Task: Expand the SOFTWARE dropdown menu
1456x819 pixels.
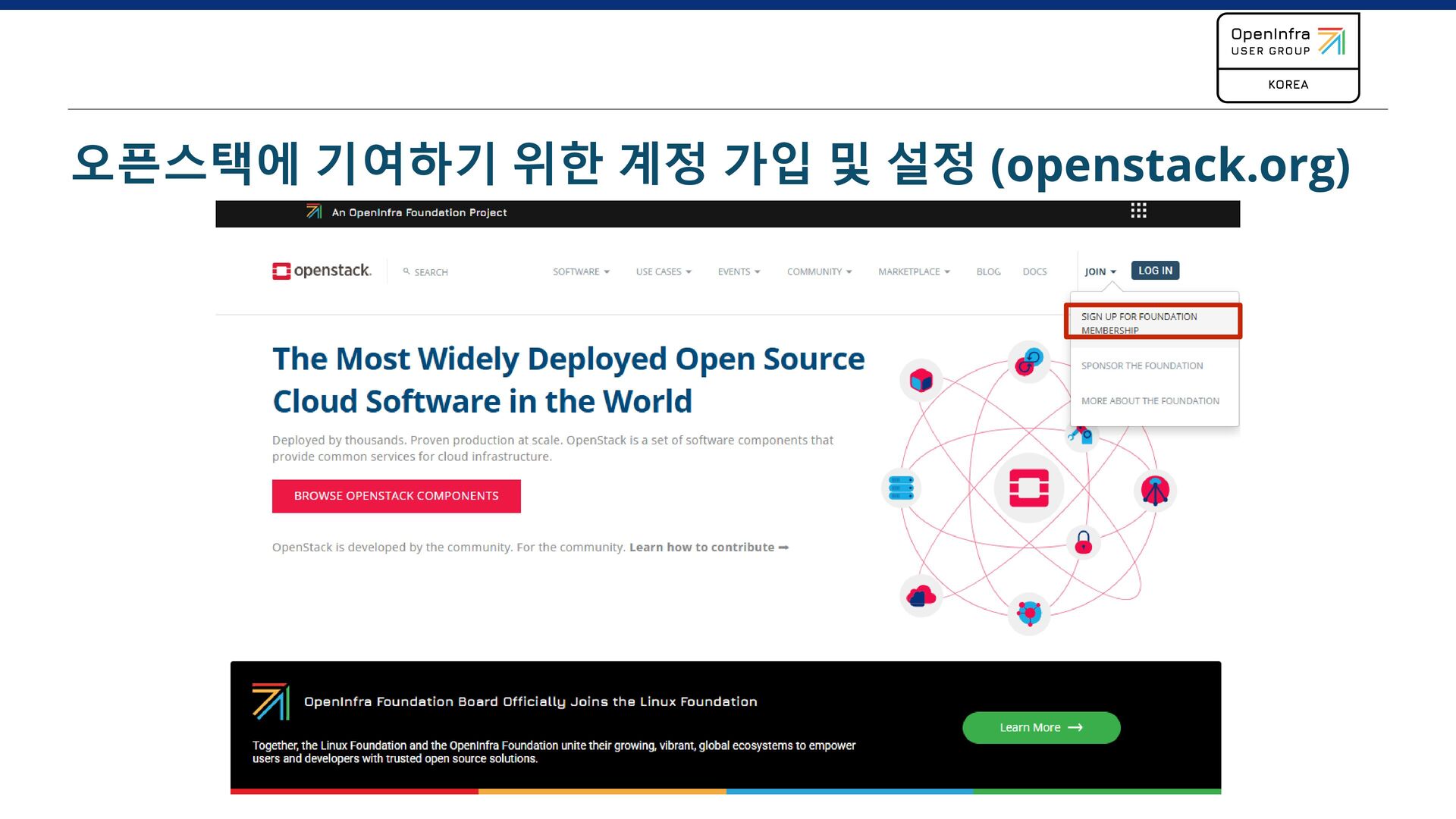Action: tap(581, 271)
